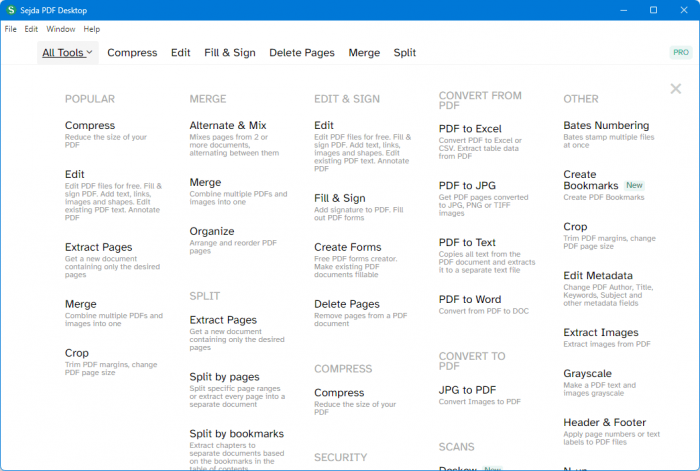700x471 pixels.
Task: Open the Split by bookmarks tool
Action: (237, 433)
